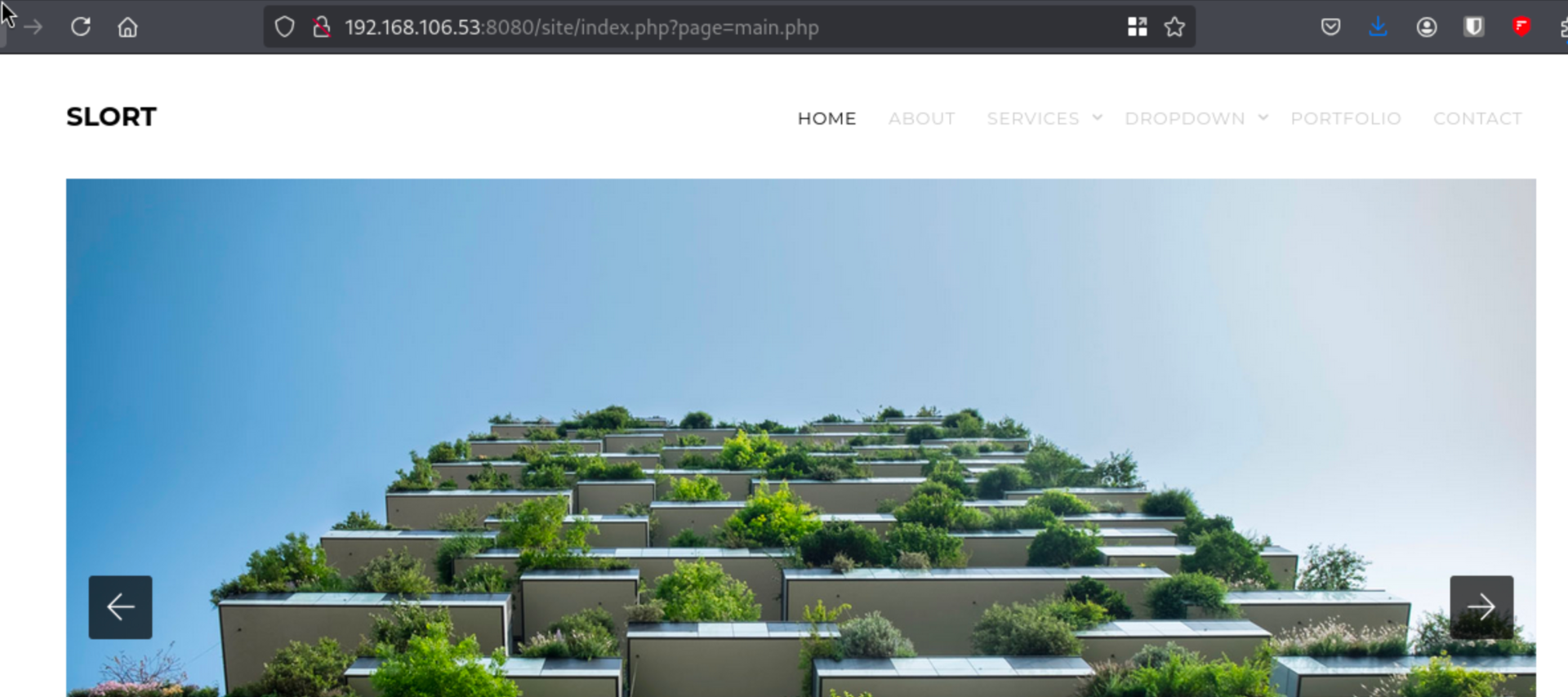This screenshot has height=697, width=1568.
Task: Expand the DROPDOWN menu chevron
Action: click(x=1263, y=118)
